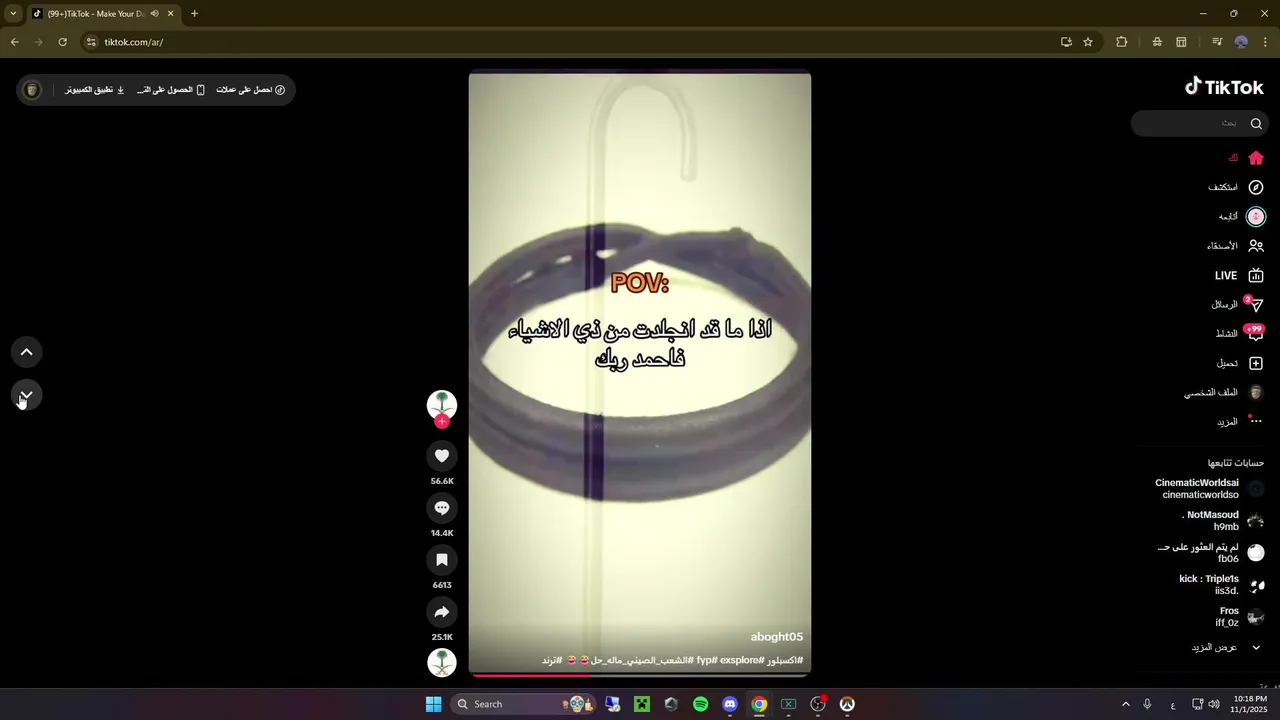This screenshot has height=720, width=1280.
Task: Open comments on the video (14.4K)
Action: 442,508
